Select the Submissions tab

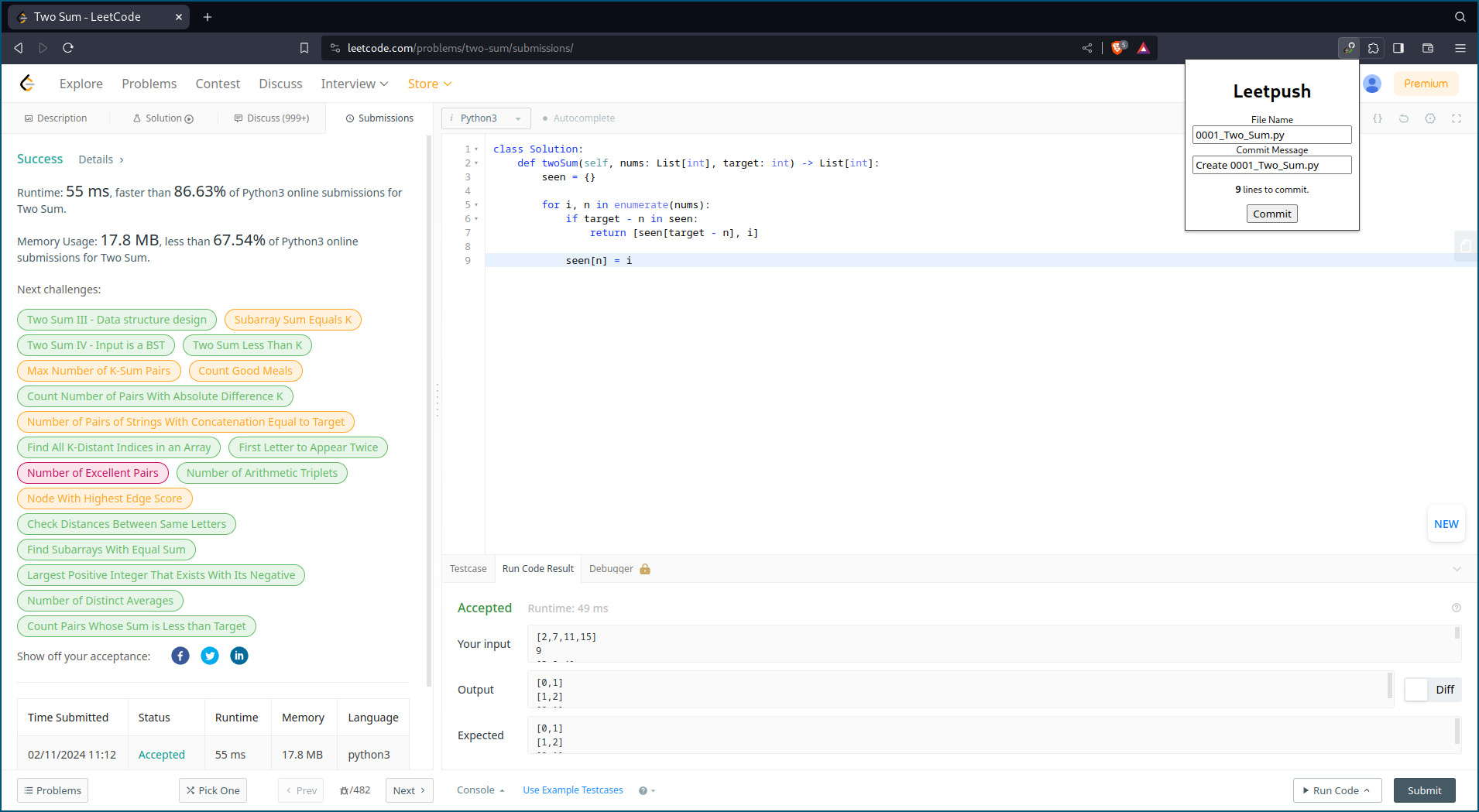pos(379,118)
